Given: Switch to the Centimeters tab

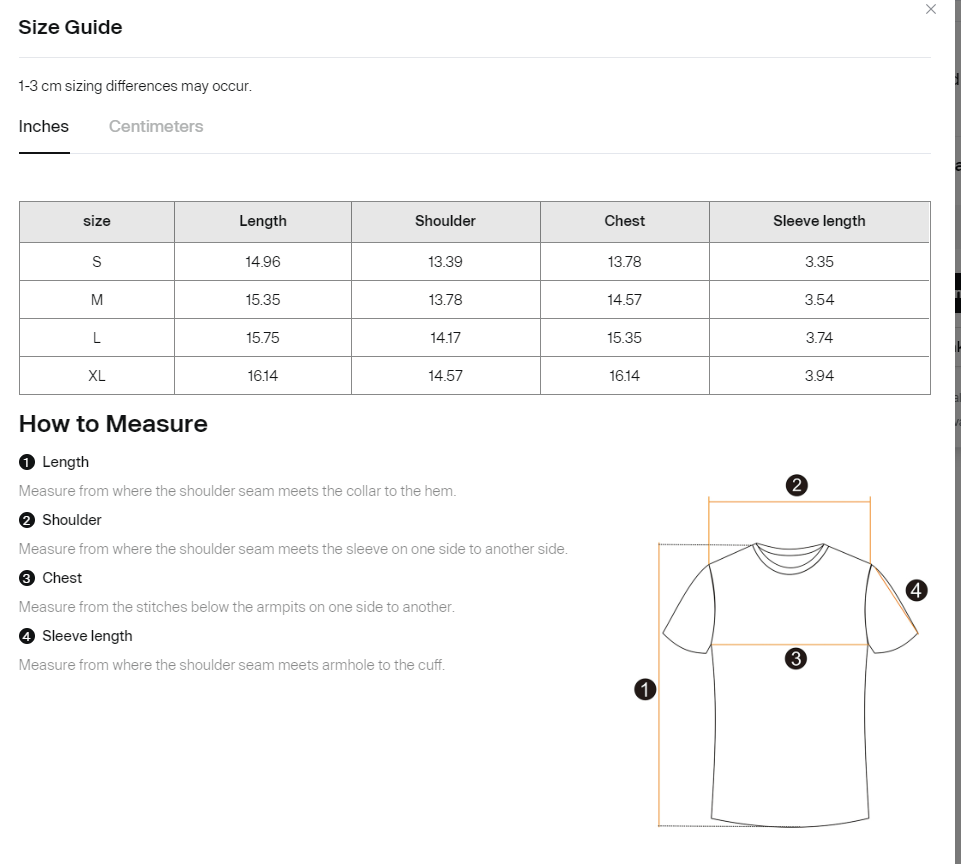Looking at the screenshot, I should [x=156, y=126].
